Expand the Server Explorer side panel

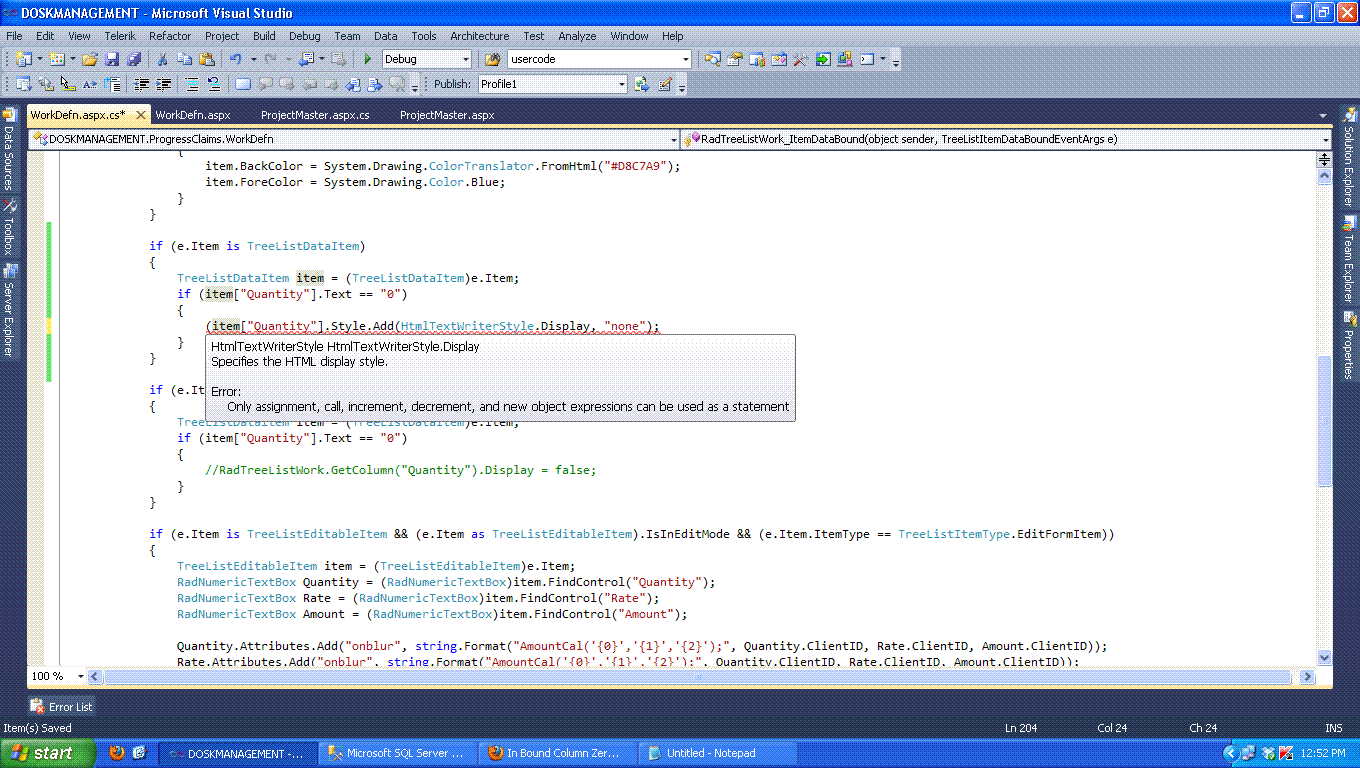9,310
